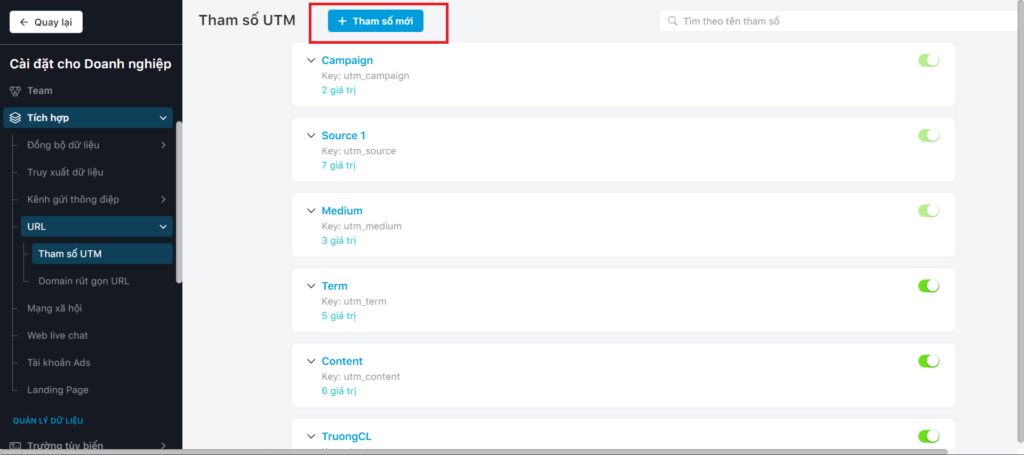Expand the Campaign parameter chevron

tap(310, 61)
